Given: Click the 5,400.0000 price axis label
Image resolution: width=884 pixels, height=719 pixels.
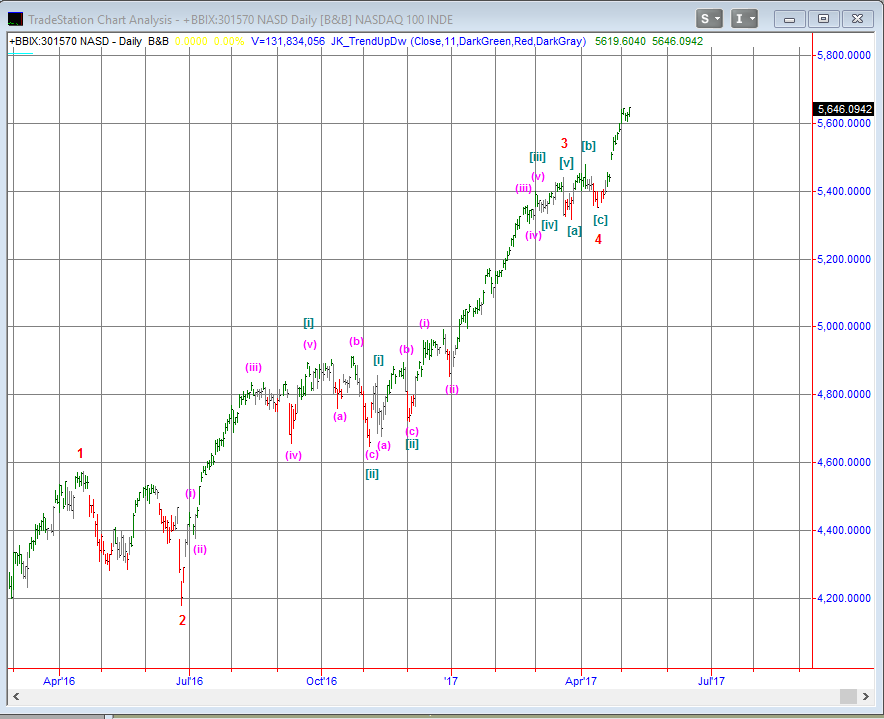Looking at the screenshot, I should coord(844,191).
